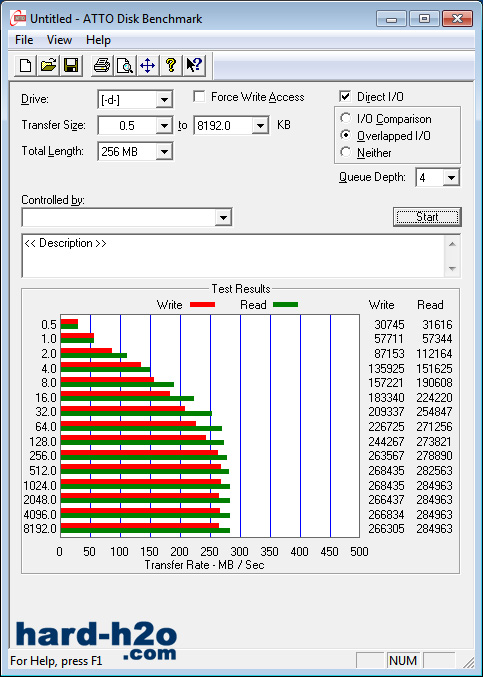Image resolution: width=483 pixels, height=677 pixels.
Task: Click write value 135925 for 4.0 KB
Action: [386, 369]
